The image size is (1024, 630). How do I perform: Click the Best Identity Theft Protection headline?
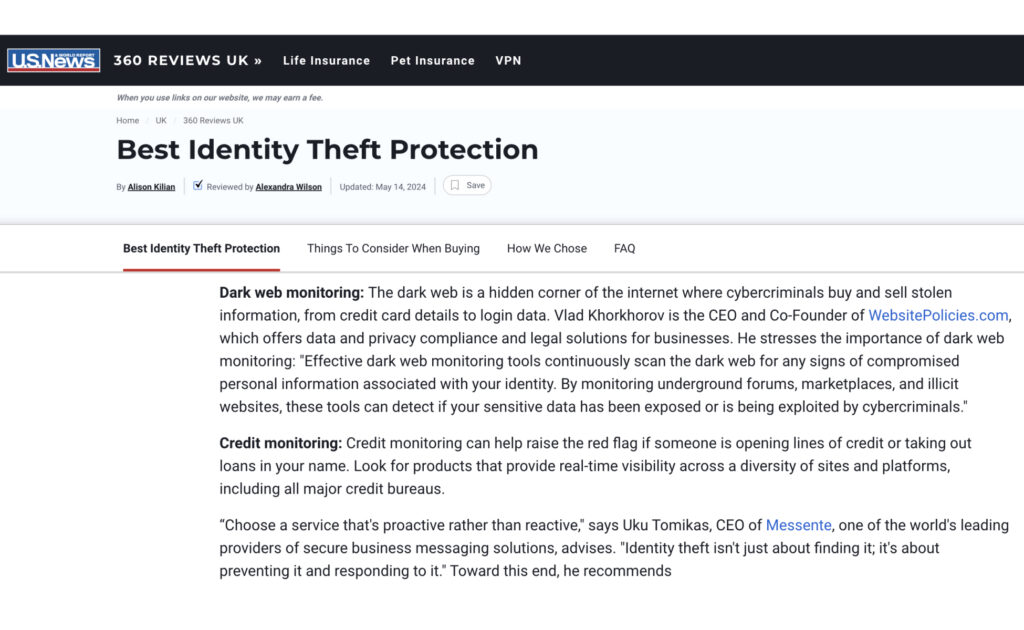pos(327,150)
